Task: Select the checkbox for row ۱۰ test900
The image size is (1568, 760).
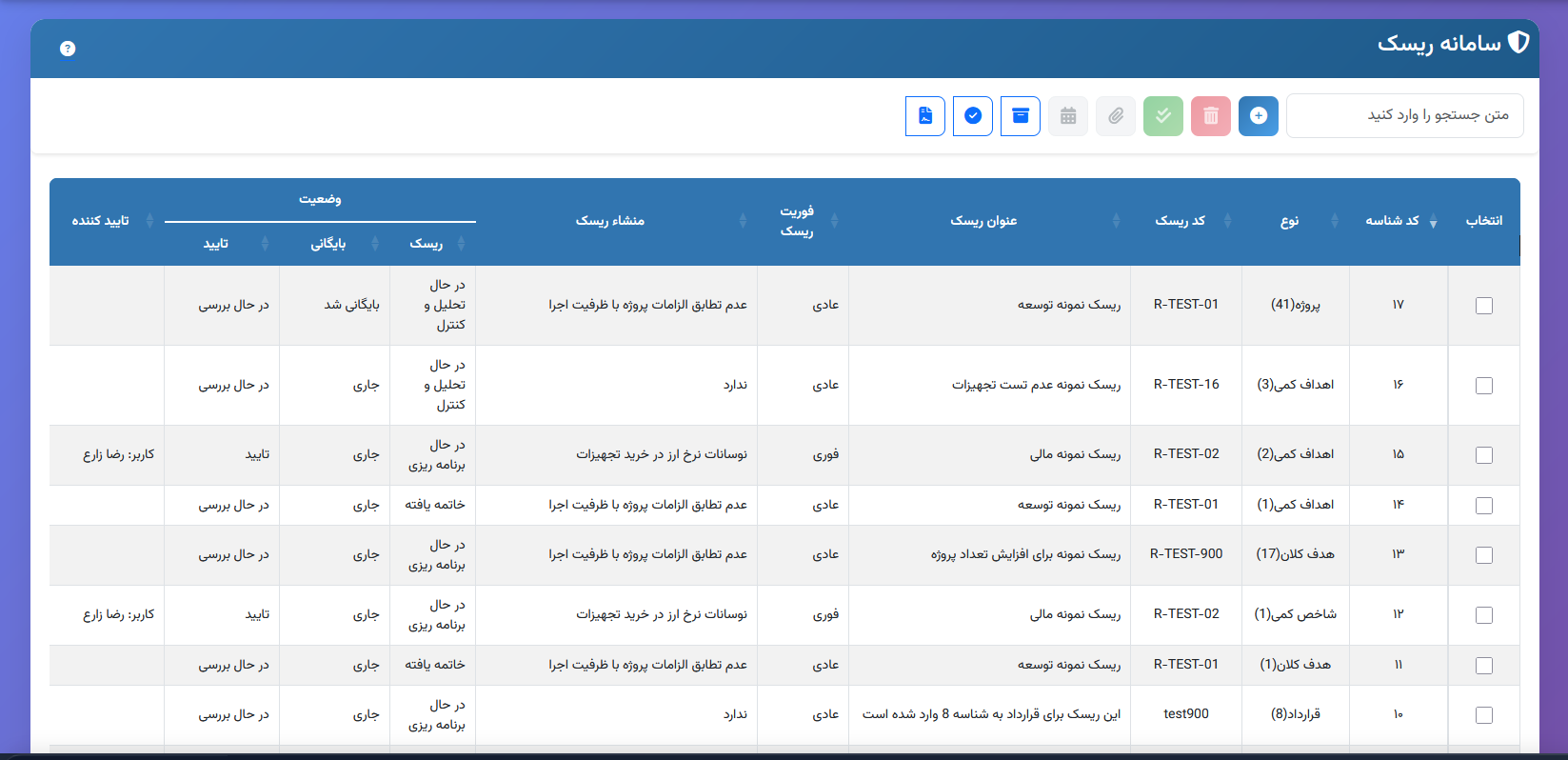Action: (1484, 715)
